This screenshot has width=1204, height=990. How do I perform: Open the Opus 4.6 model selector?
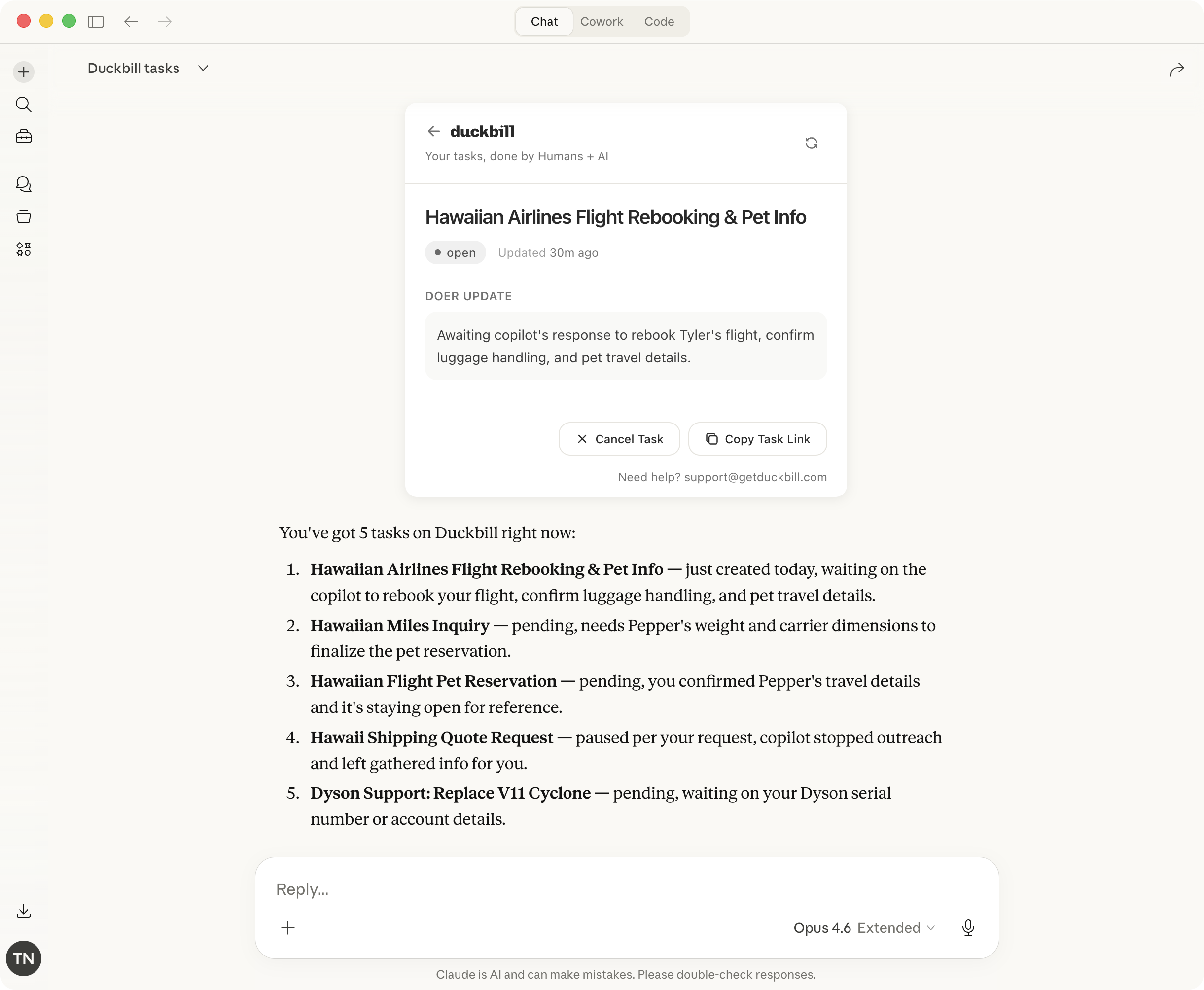click(822, 928)
